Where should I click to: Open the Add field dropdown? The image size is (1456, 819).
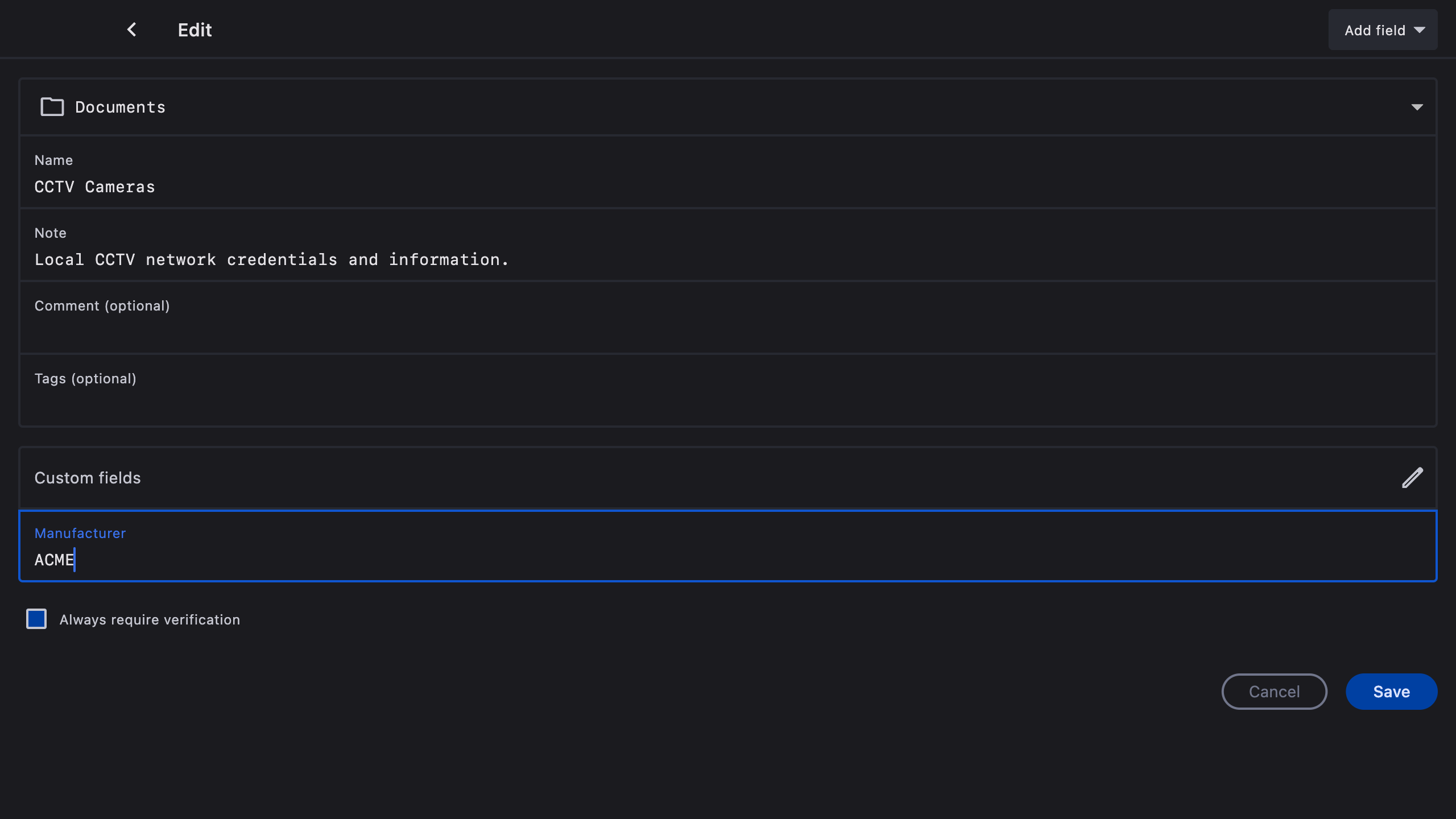click(1383, 30)
